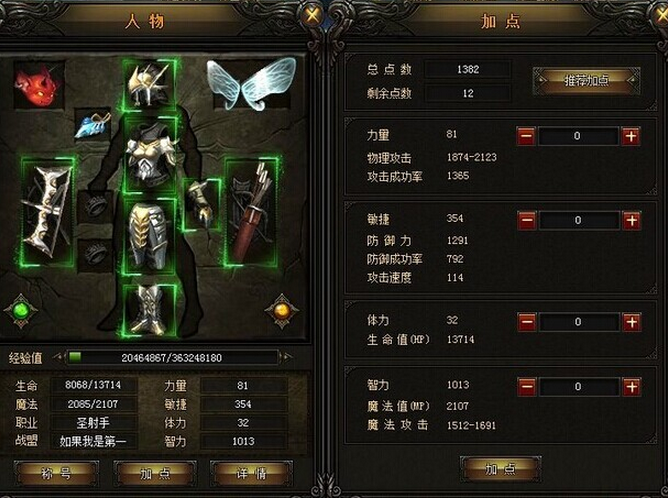Click the helmet equipment slot
The width and height of the screenshot is (668, 498).
pyautogui.click(x=149, y=86)
